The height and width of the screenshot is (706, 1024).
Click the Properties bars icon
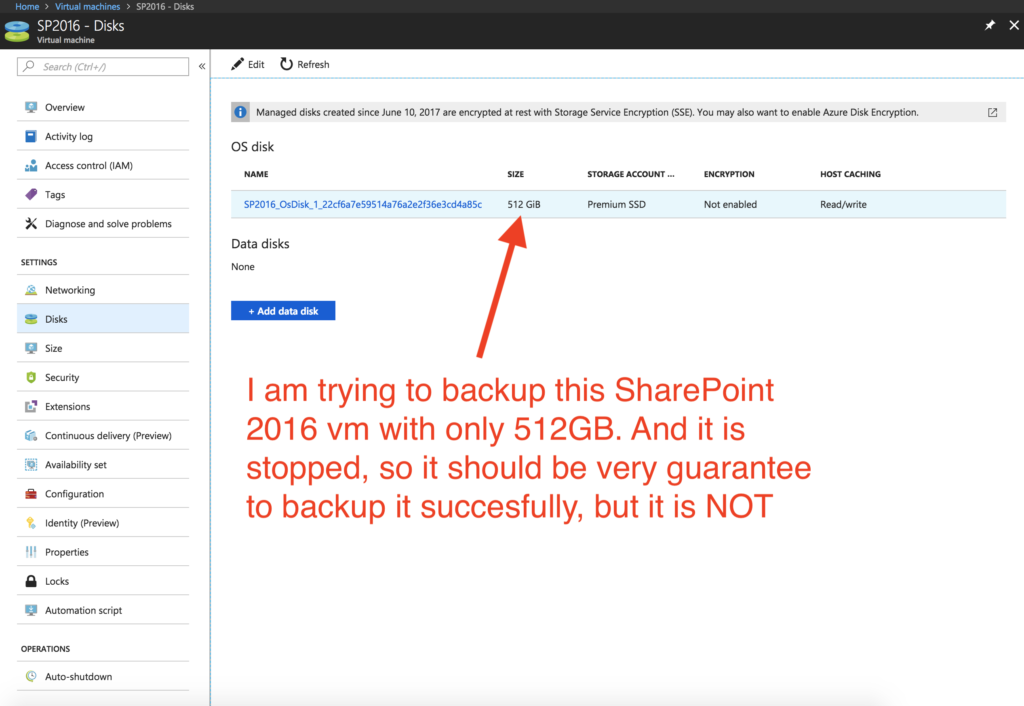click(x=31, y=552)
